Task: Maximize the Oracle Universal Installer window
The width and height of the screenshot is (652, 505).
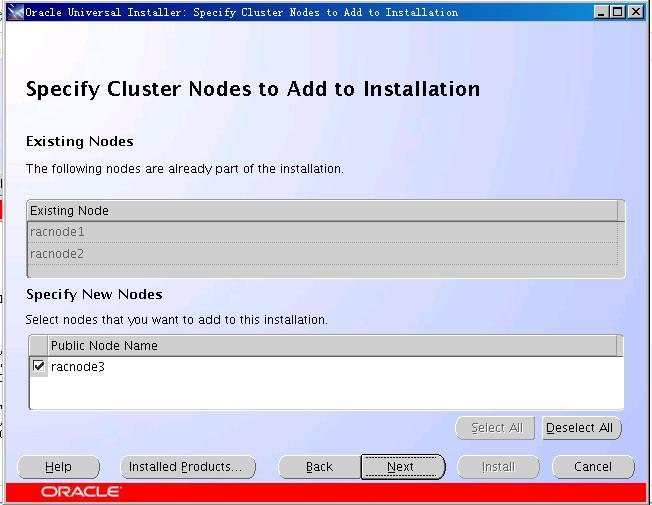Action: pyautogui.click(x=618, y=12)
